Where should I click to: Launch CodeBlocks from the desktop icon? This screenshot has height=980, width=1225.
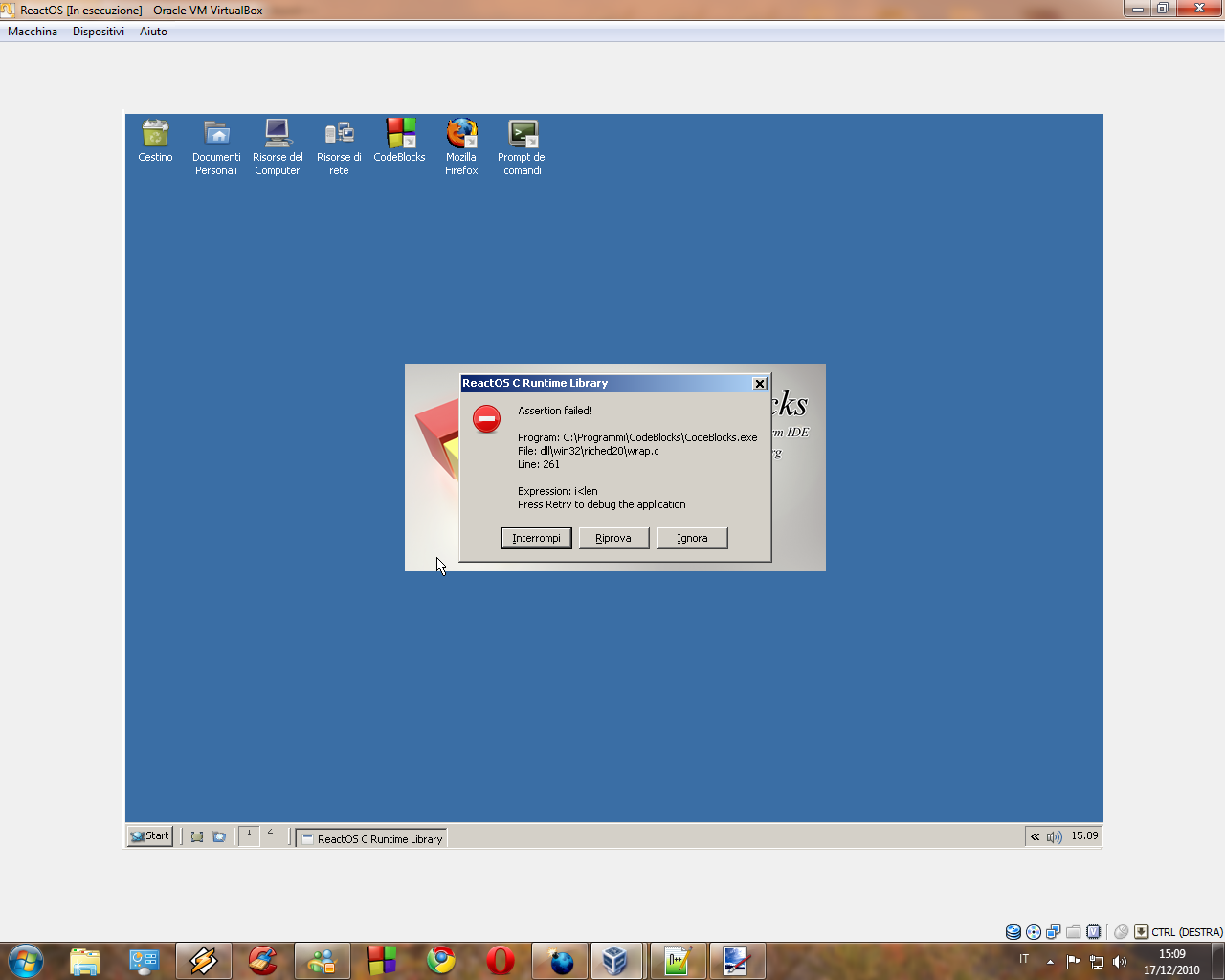(400, 141)
